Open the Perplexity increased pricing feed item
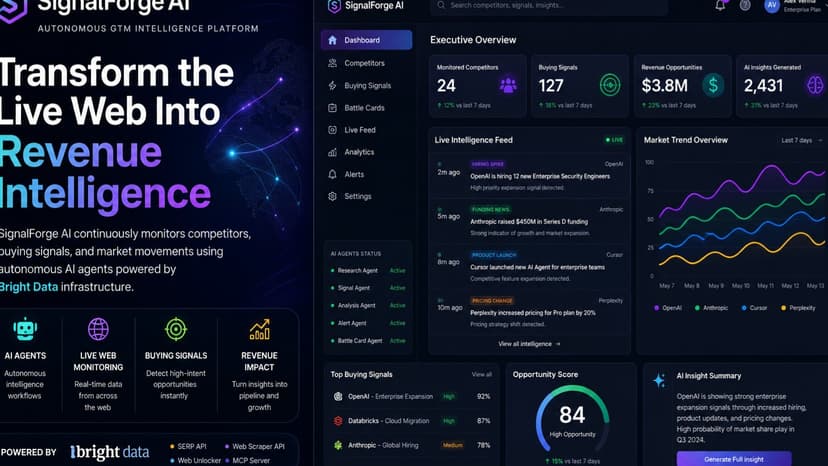This screenshot has height=466, width=828. (x=530, y=312)
